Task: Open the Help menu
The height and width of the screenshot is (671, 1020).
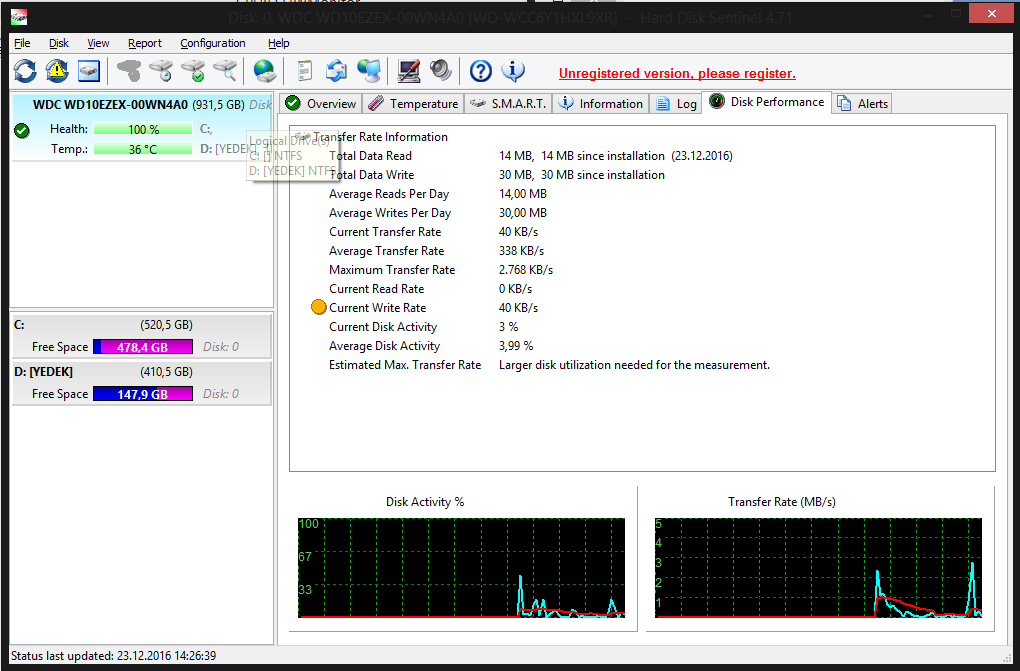Action: (x=278, y=43)
